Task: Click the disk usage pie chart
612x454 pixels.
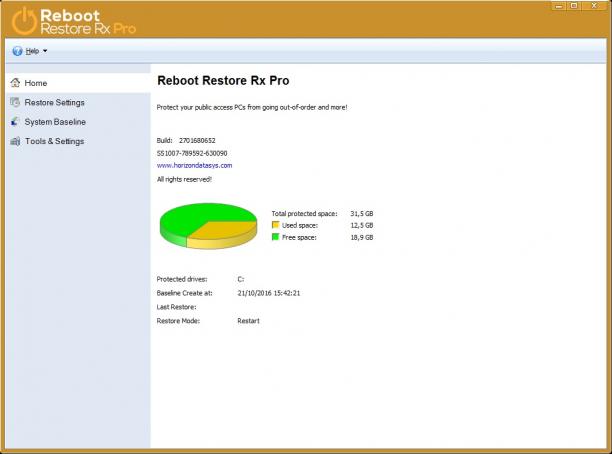Action: click(x=208, y=226)
